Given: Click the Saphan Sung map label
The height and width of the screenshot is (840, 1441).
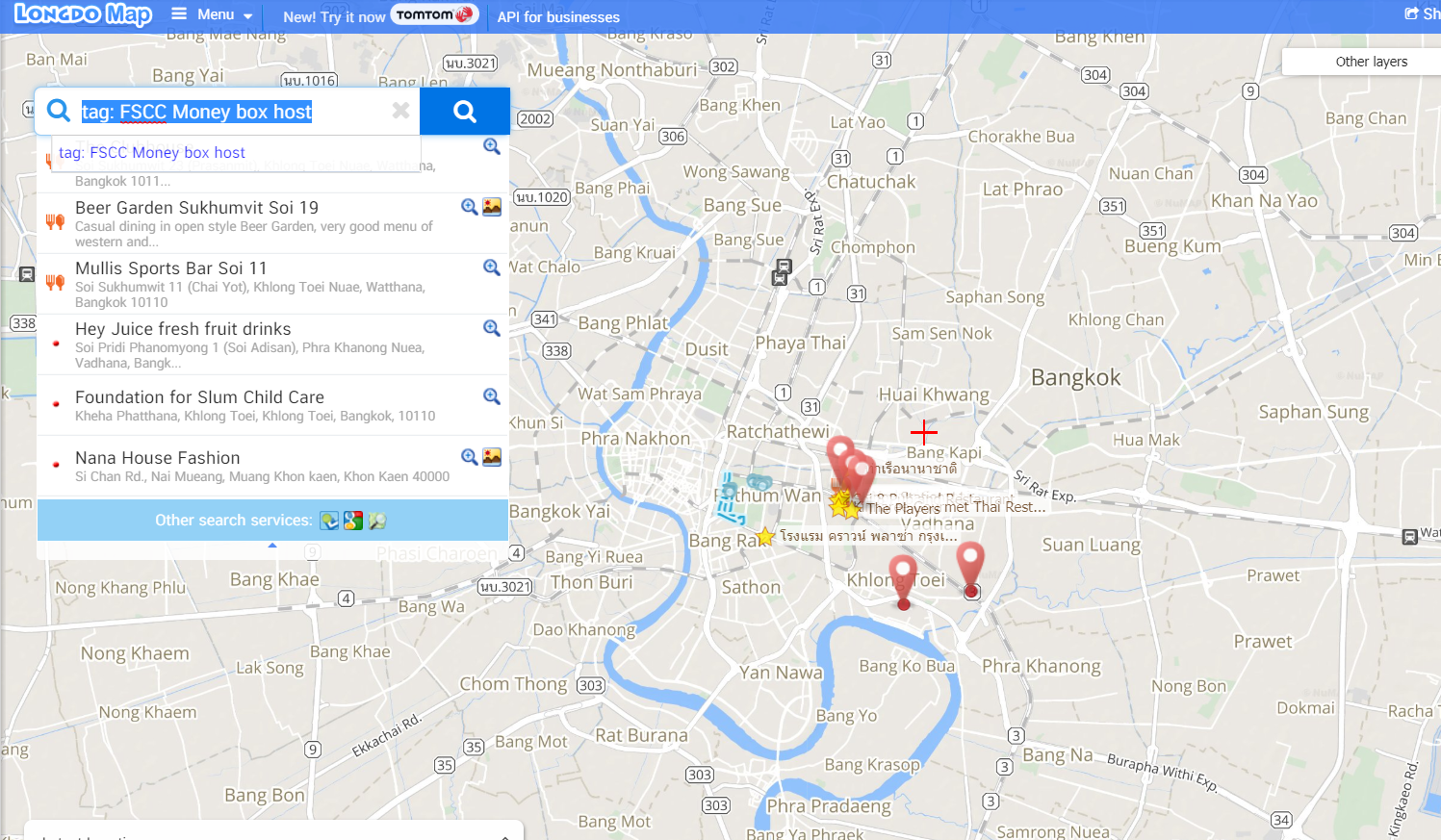Looking at the screenshot, I should tap(1314, 412).
